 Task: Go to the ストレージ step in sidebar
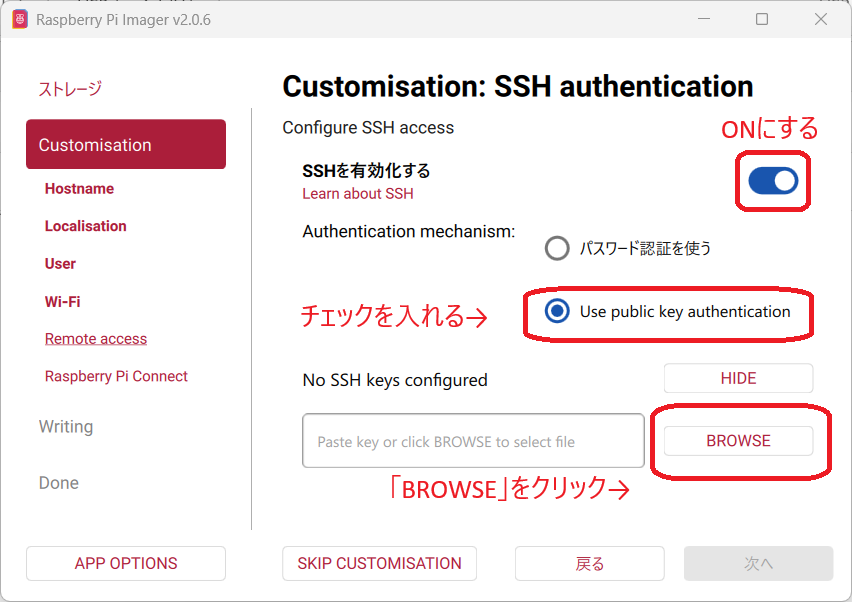click(70, 89)
